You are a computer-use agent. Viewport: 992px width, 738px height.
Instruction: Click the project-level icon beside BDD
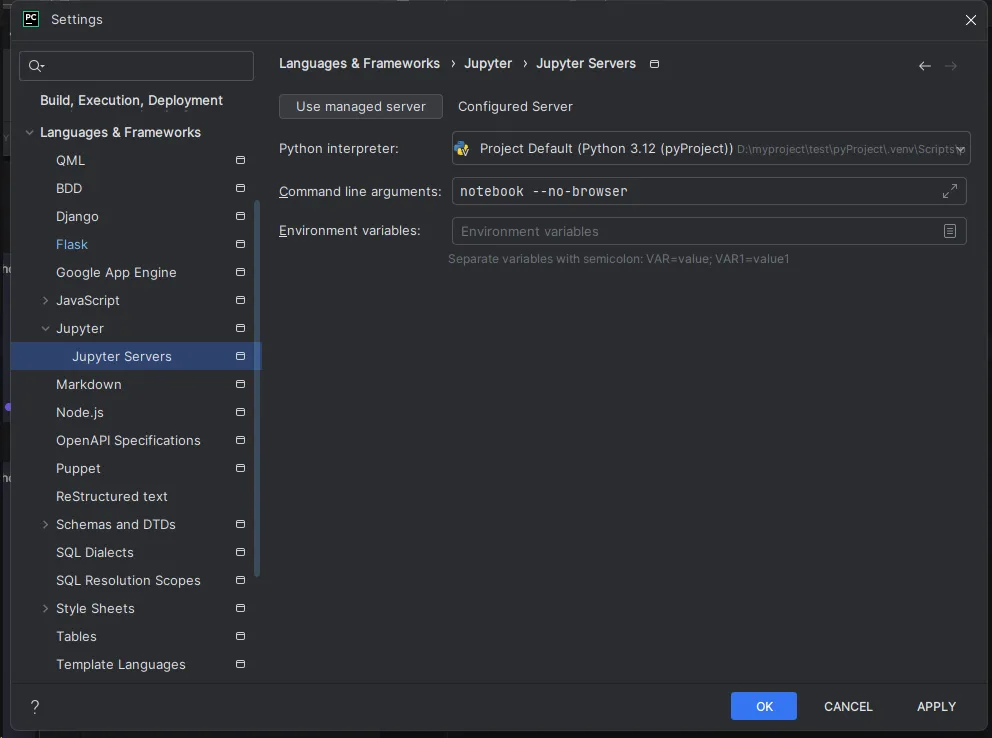pyautogui.click(x=240, y=188)
